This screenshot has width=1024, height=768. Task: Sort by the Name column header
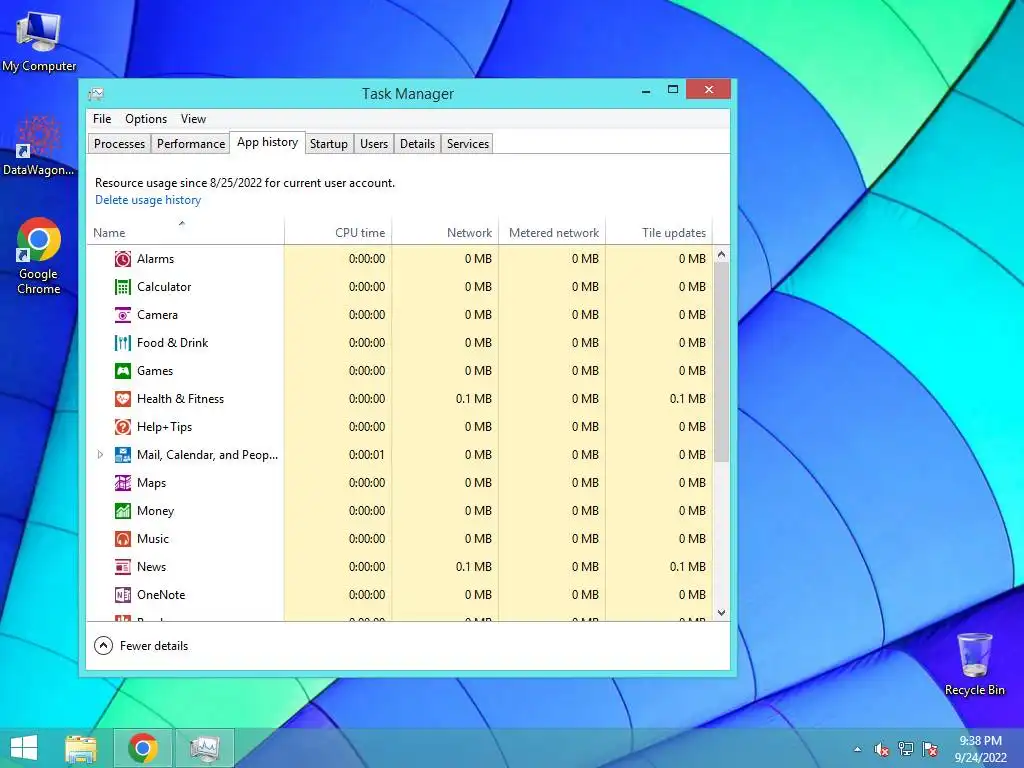point(185,232)
